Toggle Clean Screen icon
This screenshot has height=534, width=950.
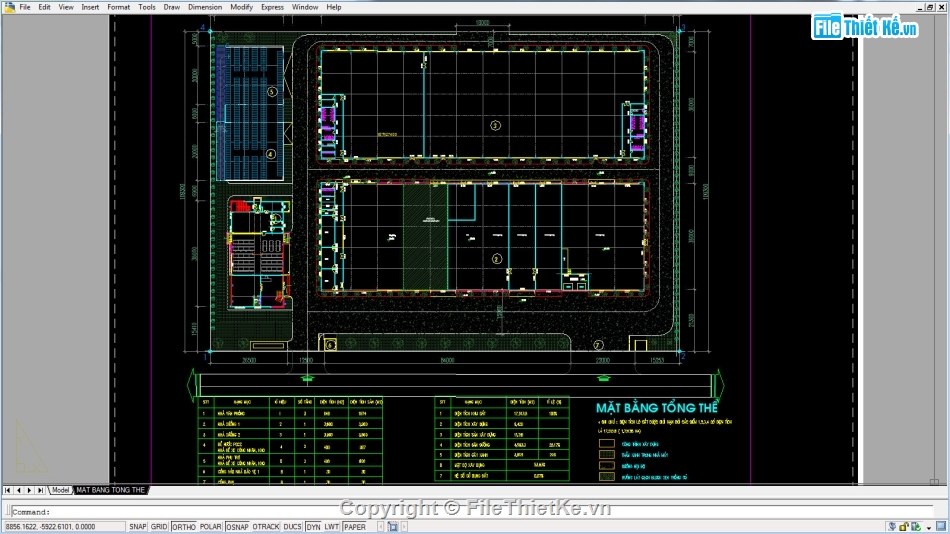tap(941, 527)
